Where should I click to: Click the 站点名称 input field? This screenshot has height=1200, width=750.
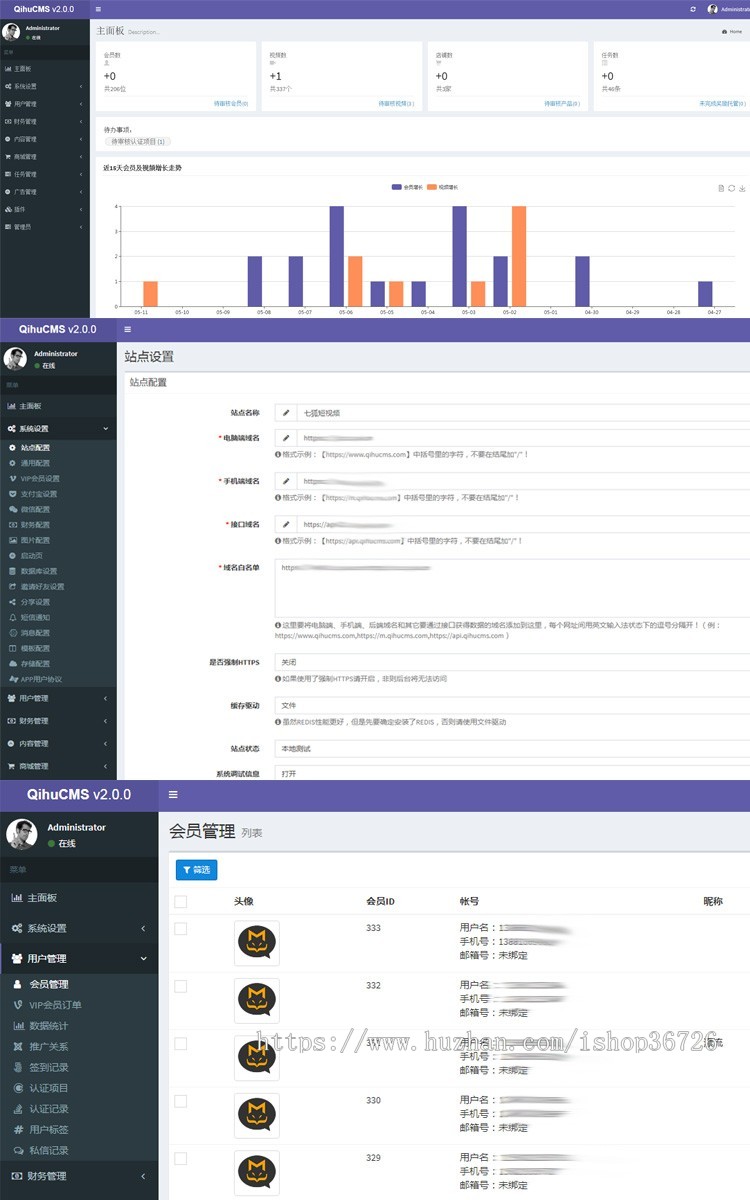click(523, 412)
